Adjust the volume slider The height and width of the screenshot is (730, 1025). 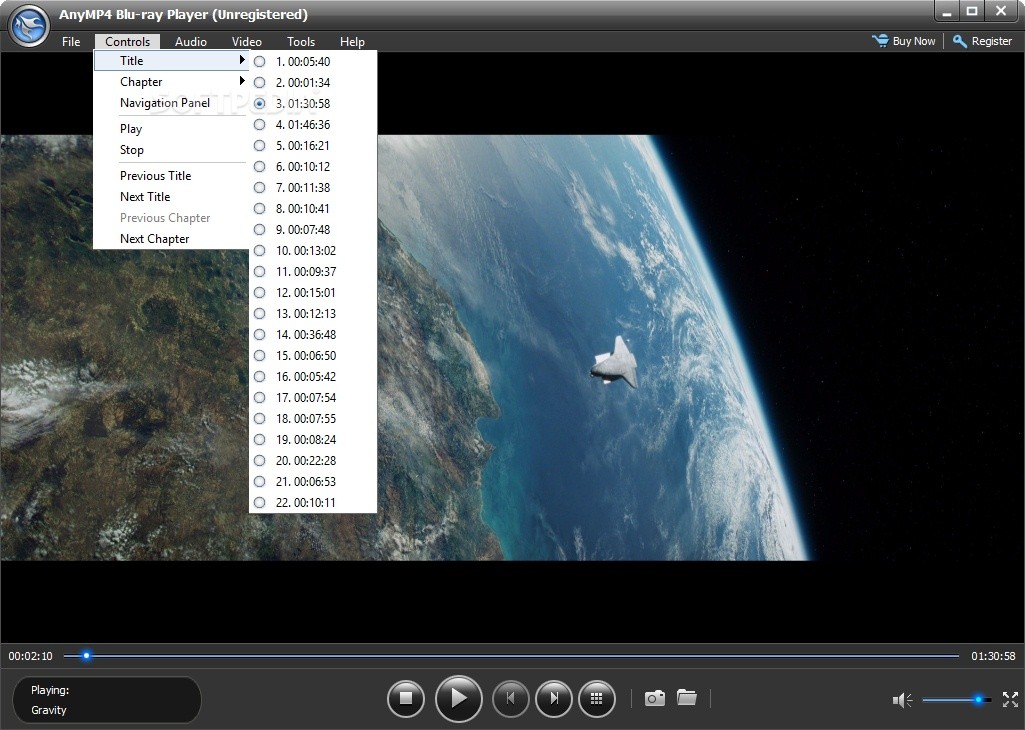[957, 700]
